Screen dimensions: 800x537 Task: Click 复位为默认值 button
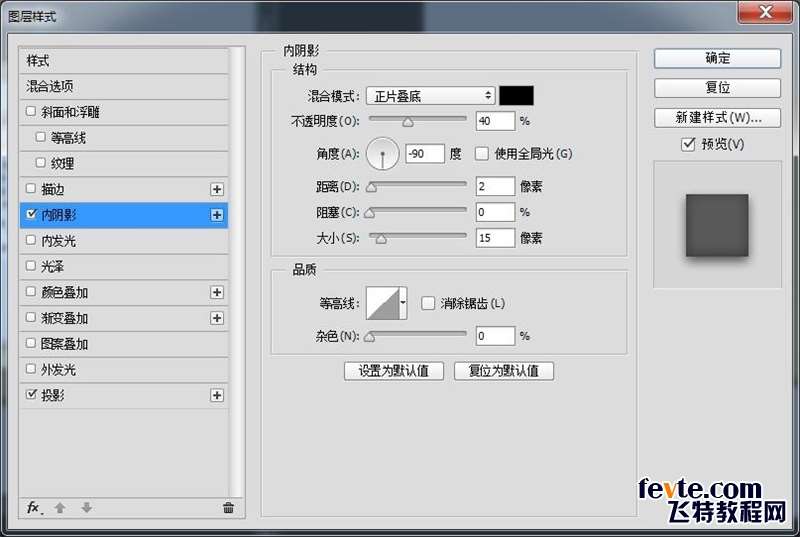pos(504,371)
